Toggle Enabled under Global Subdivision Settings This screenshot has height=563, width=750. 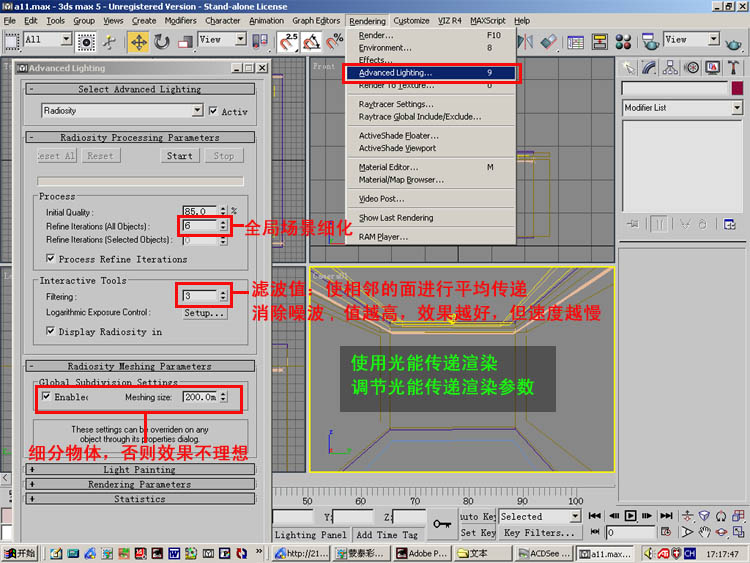coord(46,397)
